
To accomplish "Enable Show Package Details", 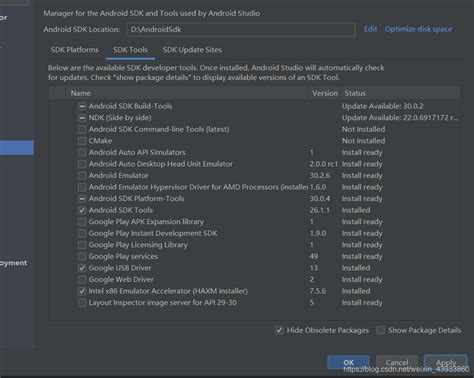I will [380, 330].
